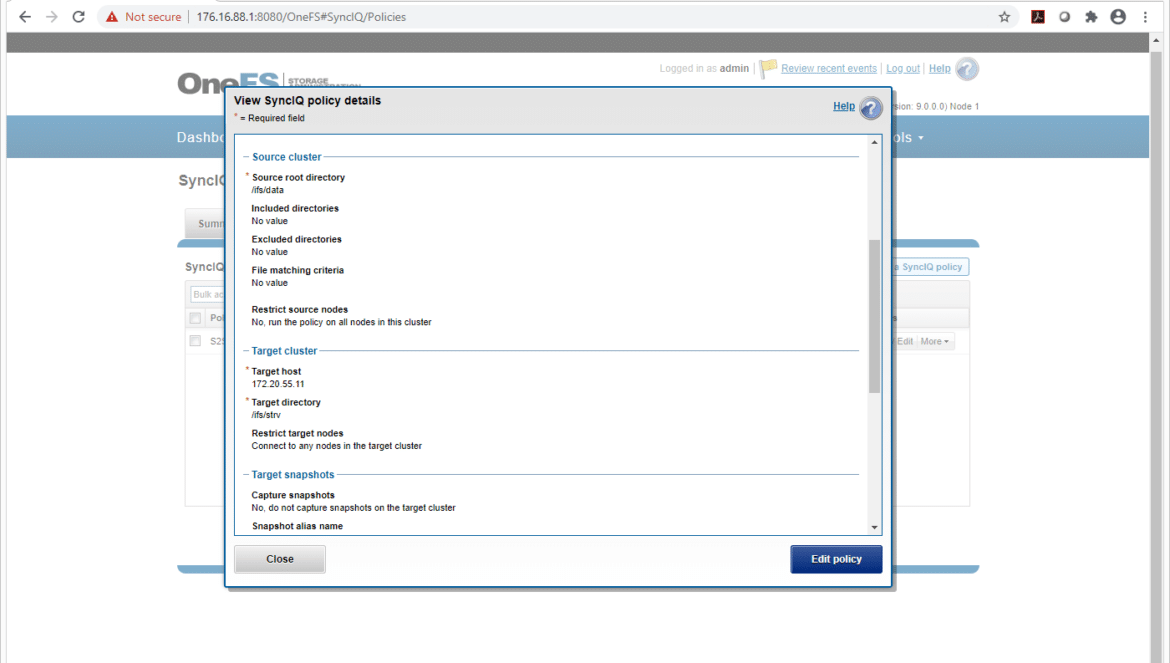Toggle the select-all policies checkbox

195,318
